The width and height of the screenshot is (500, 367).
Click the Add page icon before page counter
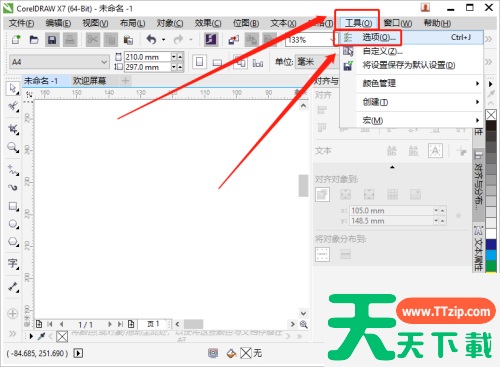tap(39, 324)
